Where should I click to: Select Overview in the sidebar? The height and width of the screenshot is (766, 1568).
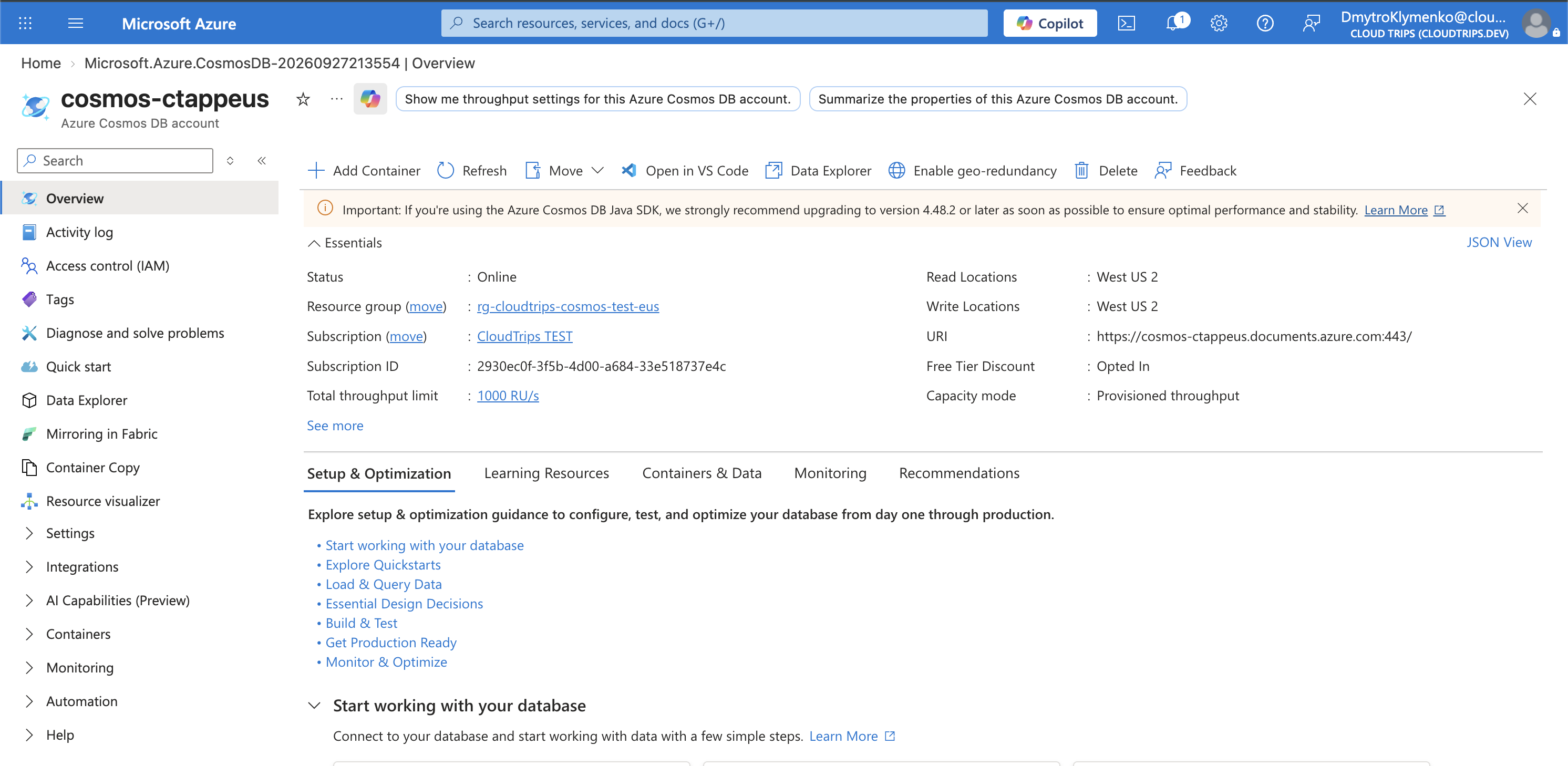pos(140,199)
